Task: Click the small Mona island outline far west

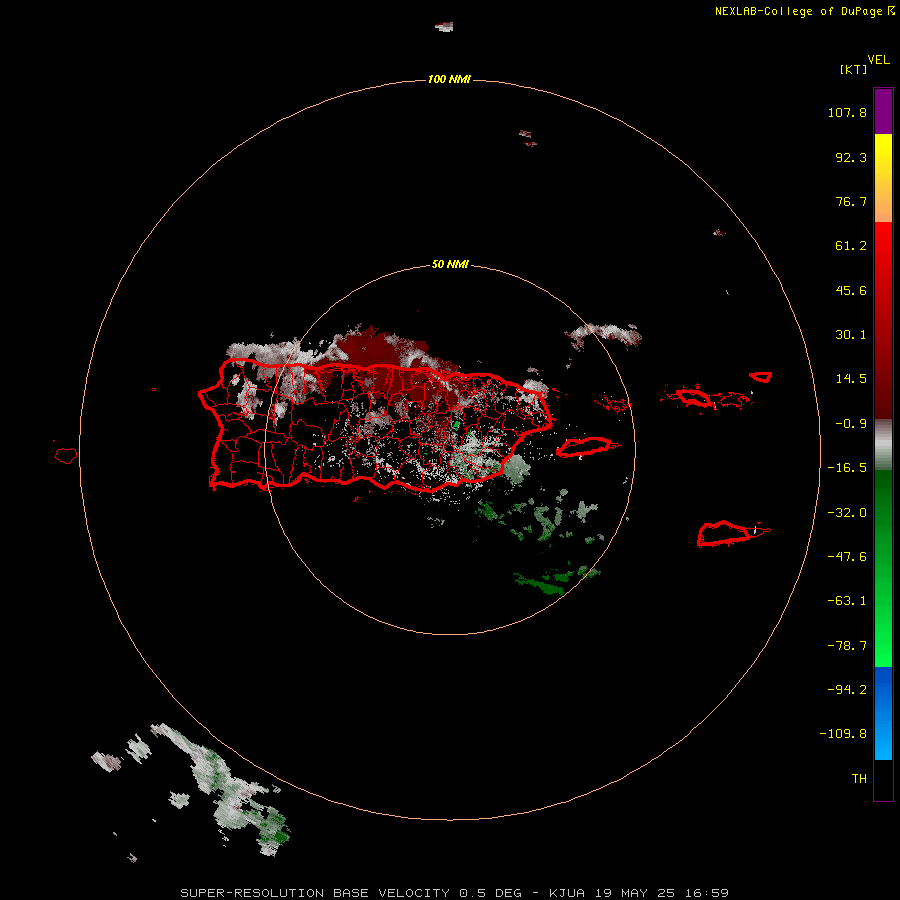Action: point(66,456)
